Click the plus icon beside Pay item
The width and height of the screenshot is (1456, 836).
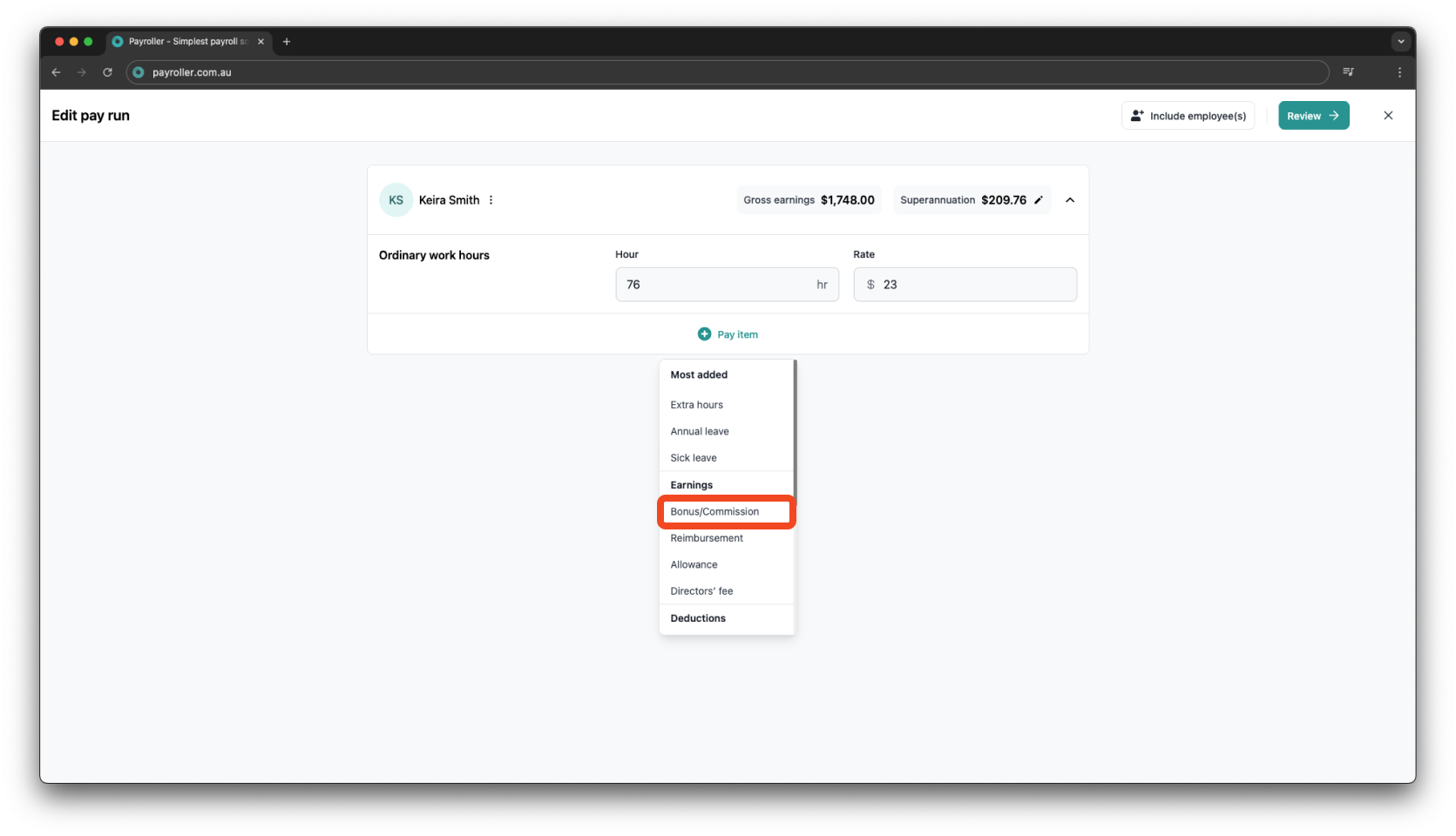tap(703, 334)
